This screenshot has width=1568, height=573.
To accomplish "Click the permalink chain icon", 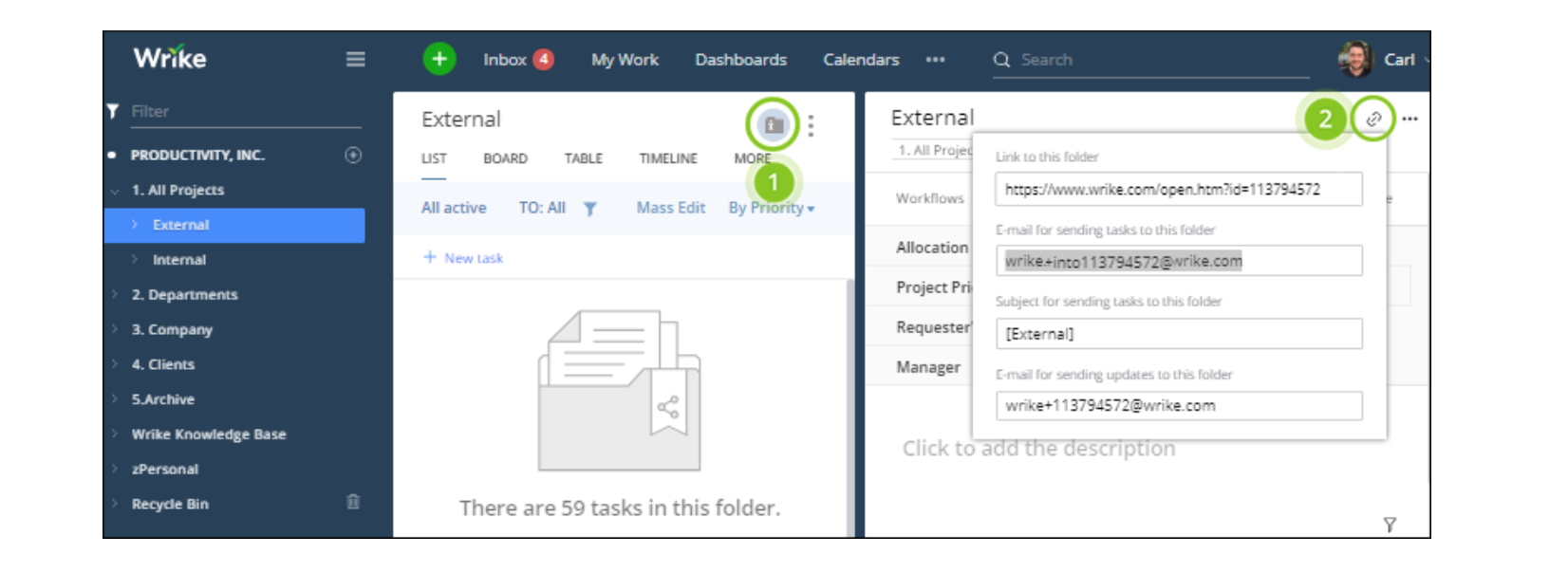I will click(x=1372, y=119).
